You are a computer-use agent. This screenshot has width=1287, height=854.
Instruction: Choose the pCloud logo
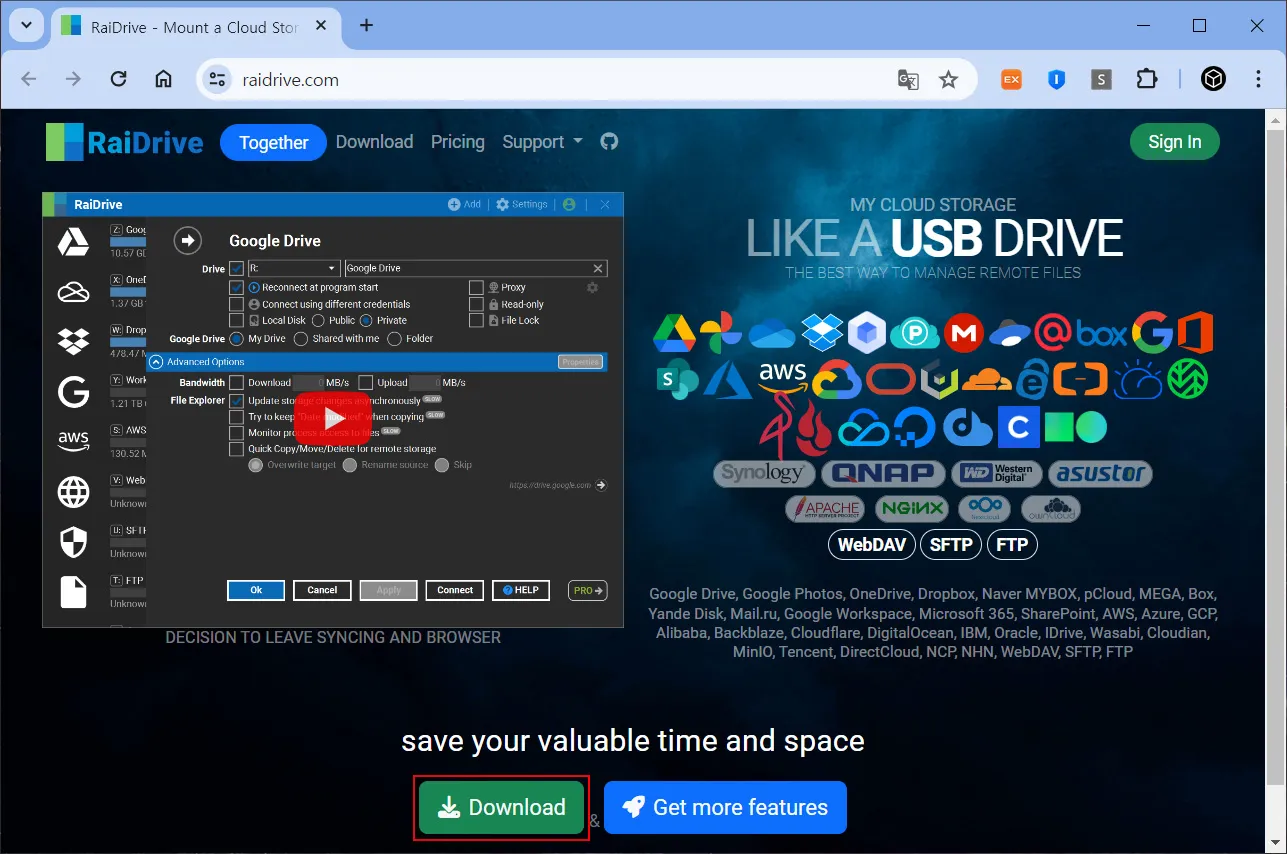[x=914, y=333]
